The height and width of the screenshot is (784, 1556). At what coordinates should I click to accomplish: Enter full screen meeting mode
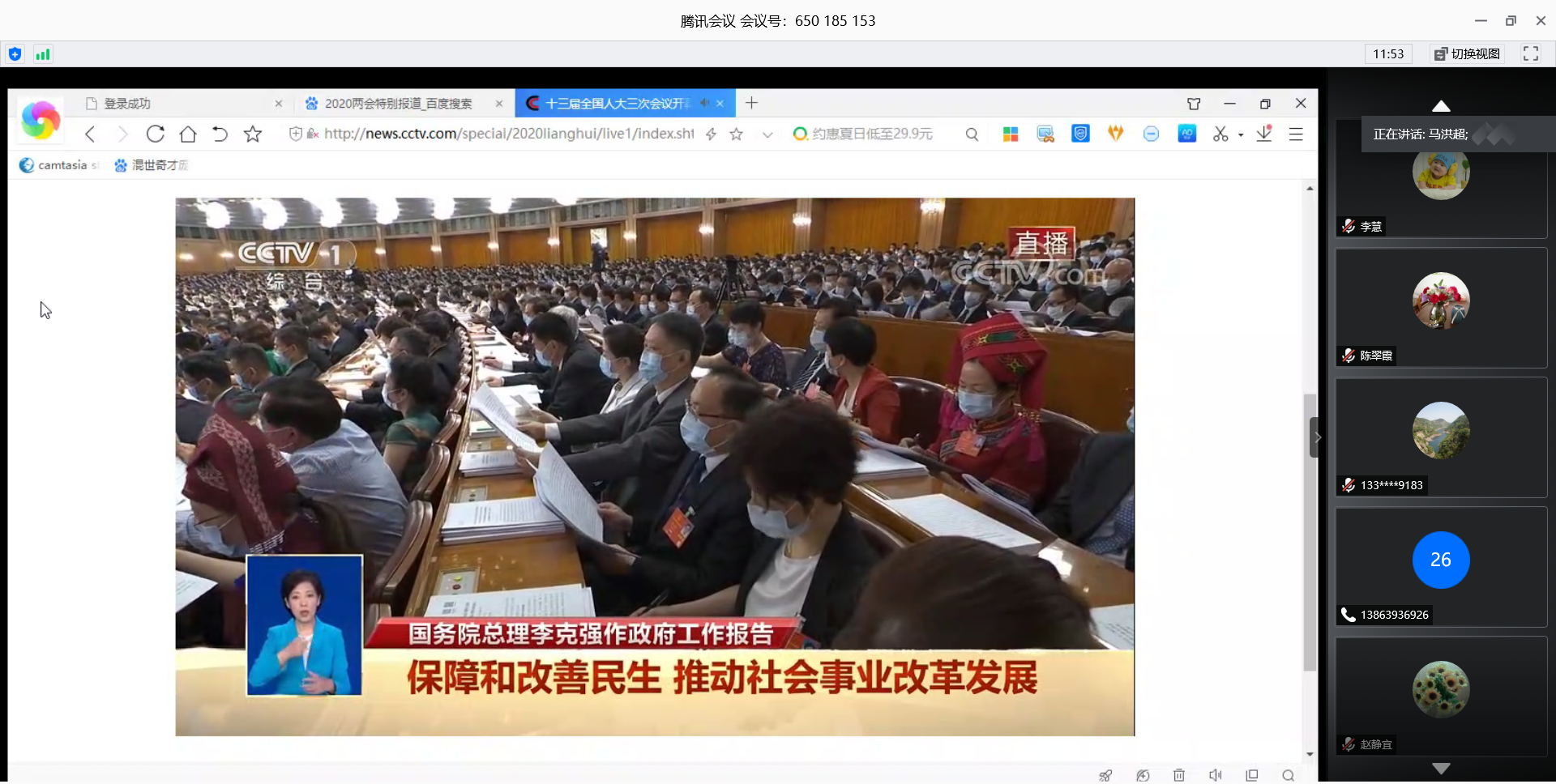(x=1531, y=54)
